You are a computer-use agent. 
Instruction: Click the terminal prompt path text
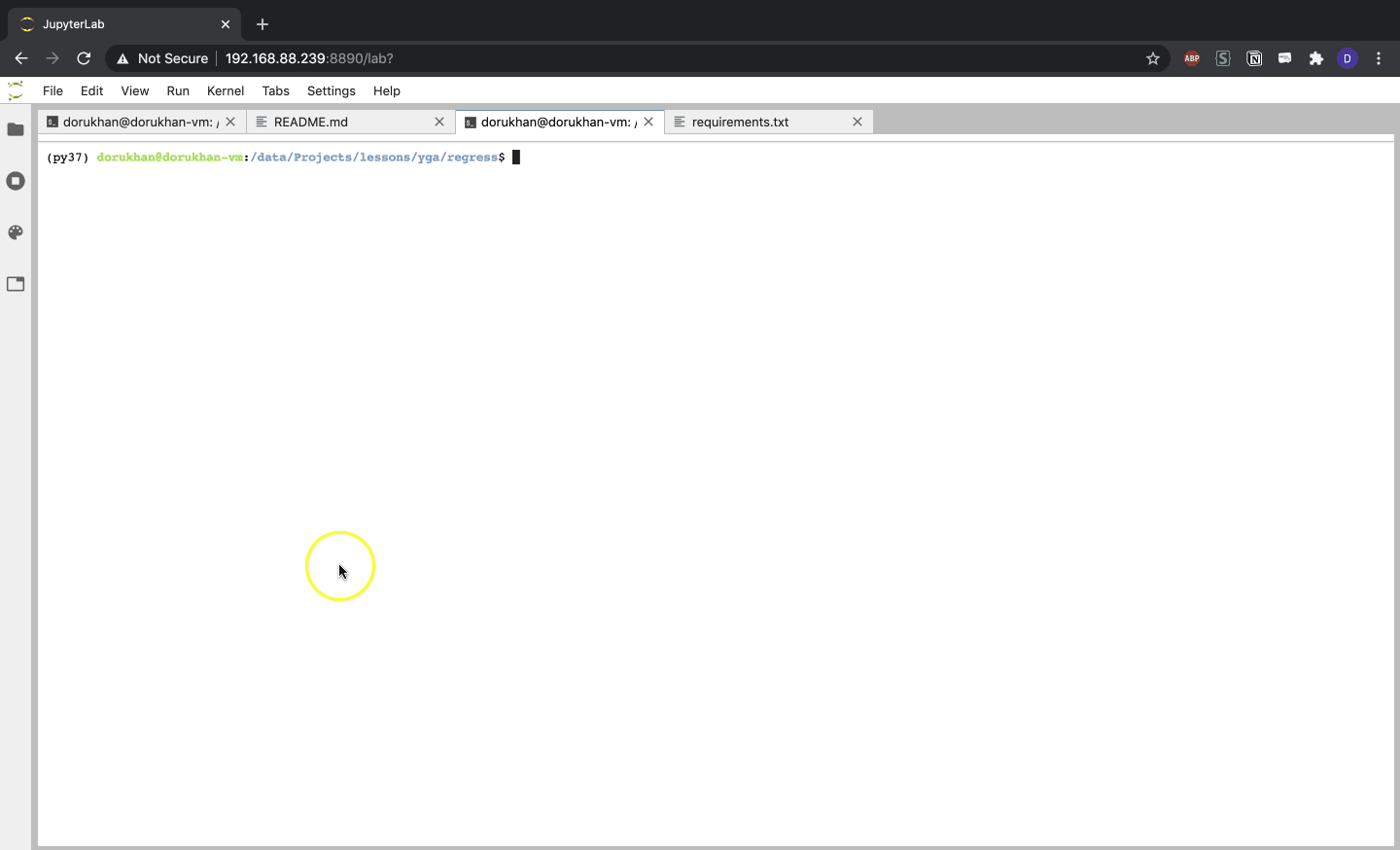click(374, 158)
